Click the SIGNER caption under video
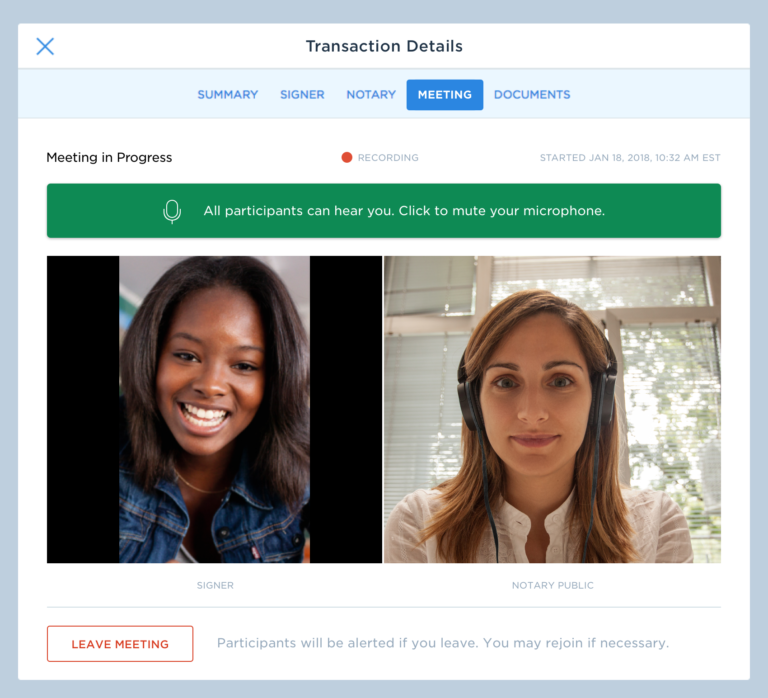Viewport: 768px width, 698px height. point(215,585)
